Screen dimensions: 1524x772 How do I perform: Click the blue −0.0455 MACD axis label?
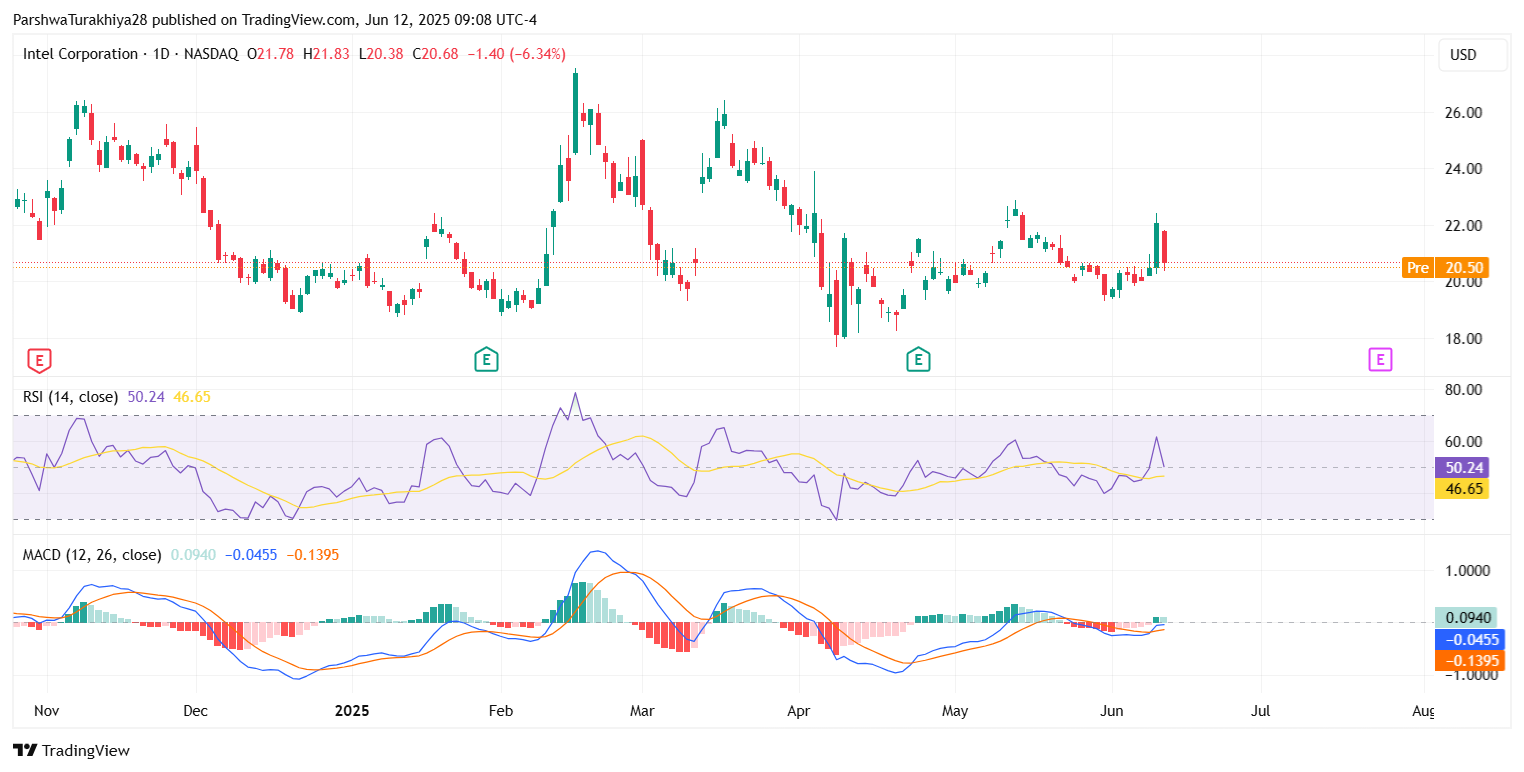(x=1468, y=639)
